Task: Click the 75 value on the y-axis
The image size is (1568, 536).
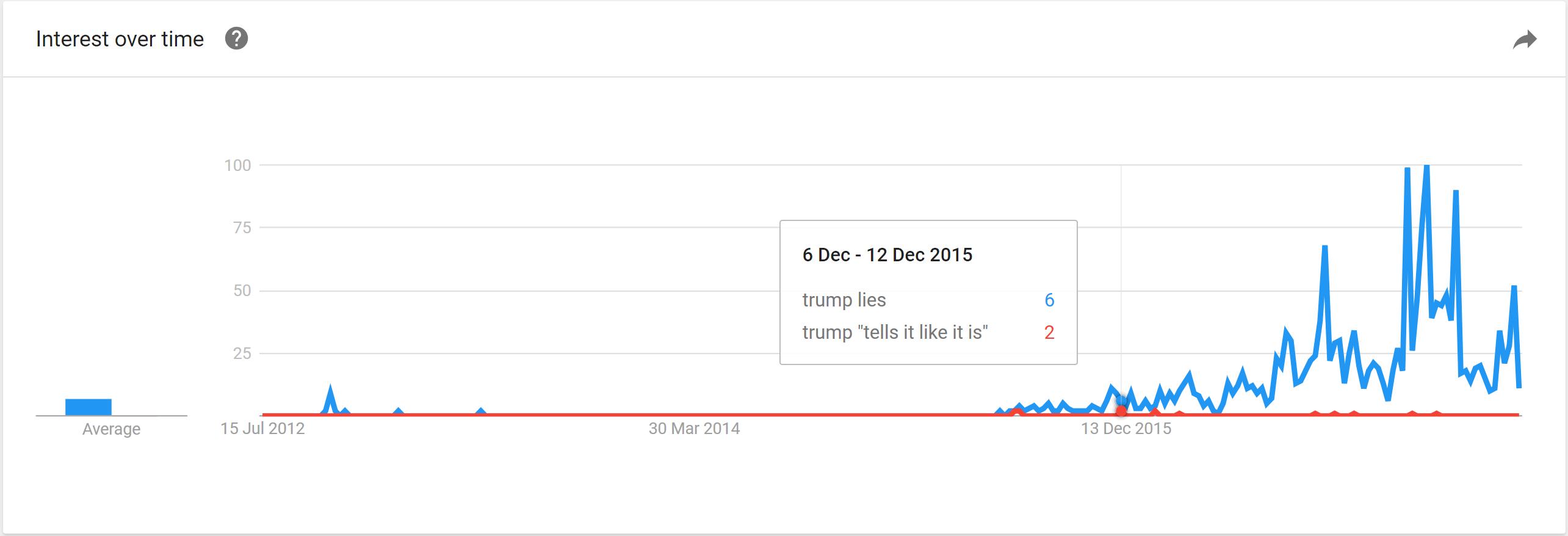Action: pyautogui.click(x=242, y=228)
